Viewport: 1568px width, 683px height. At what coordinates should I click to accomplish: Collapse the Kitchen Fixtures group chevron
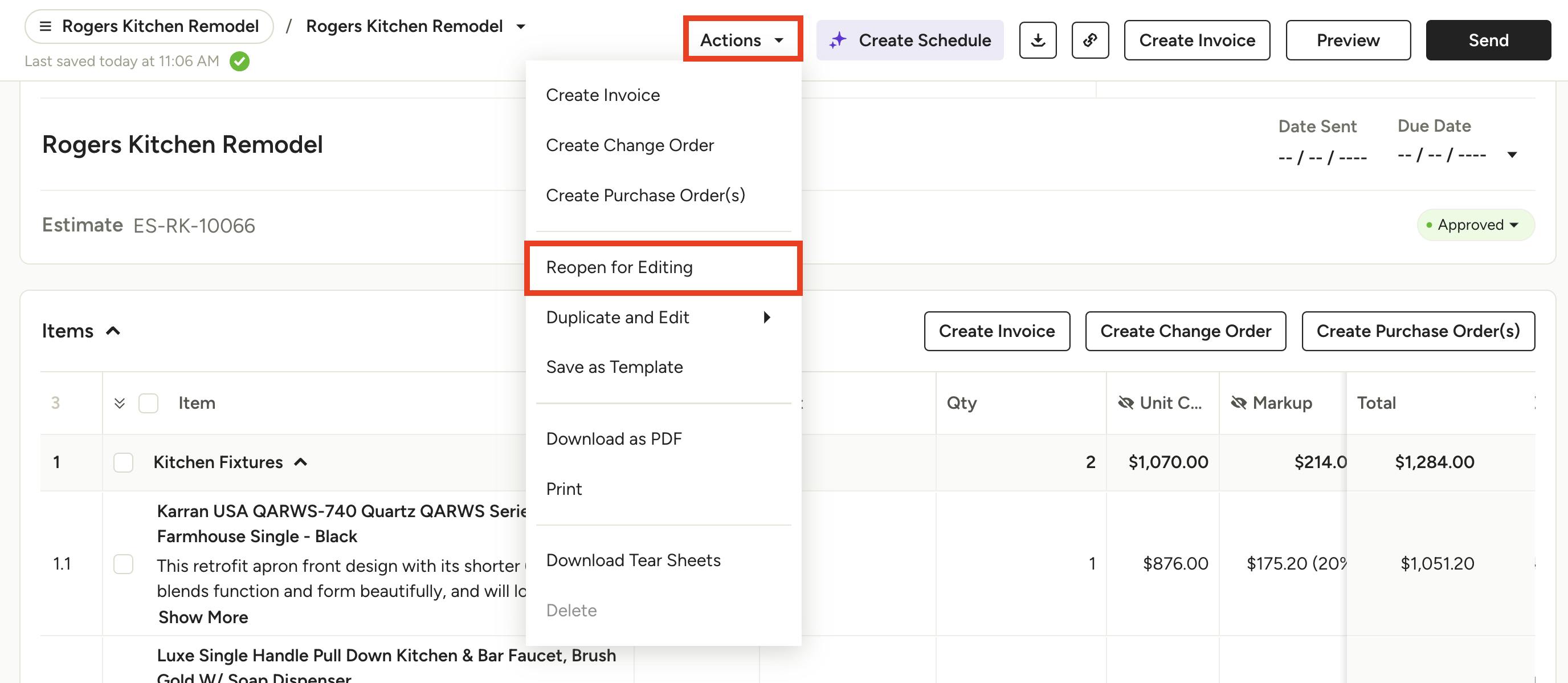click(x=301, y=462)
